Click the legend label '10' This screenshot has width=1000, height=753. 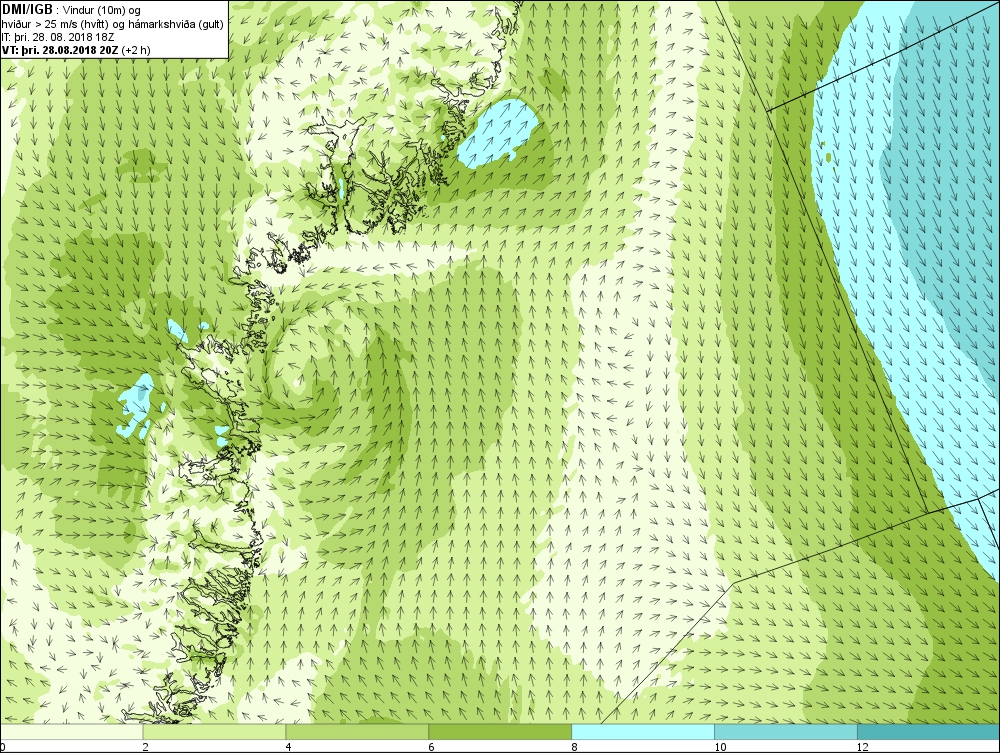719,747
